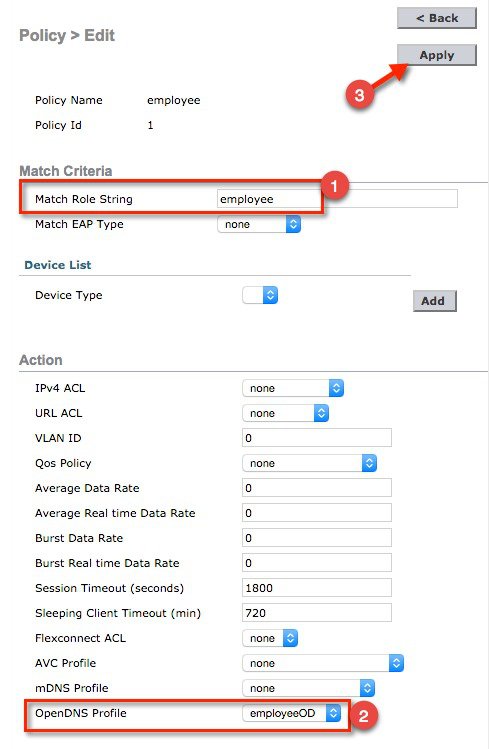Open the Match EAP Type dropdown
Screen dimensions: 489x749
click(x=259, y=225)
